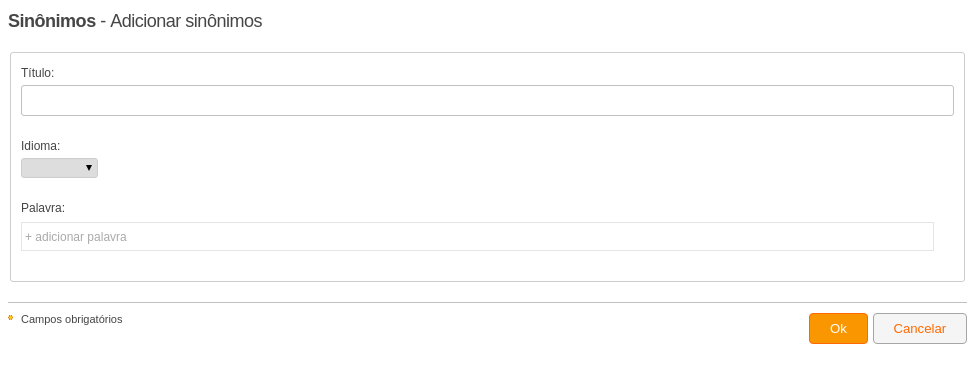Expand the language list under Idioma
The image size is (975, 379).
point(60,168)
